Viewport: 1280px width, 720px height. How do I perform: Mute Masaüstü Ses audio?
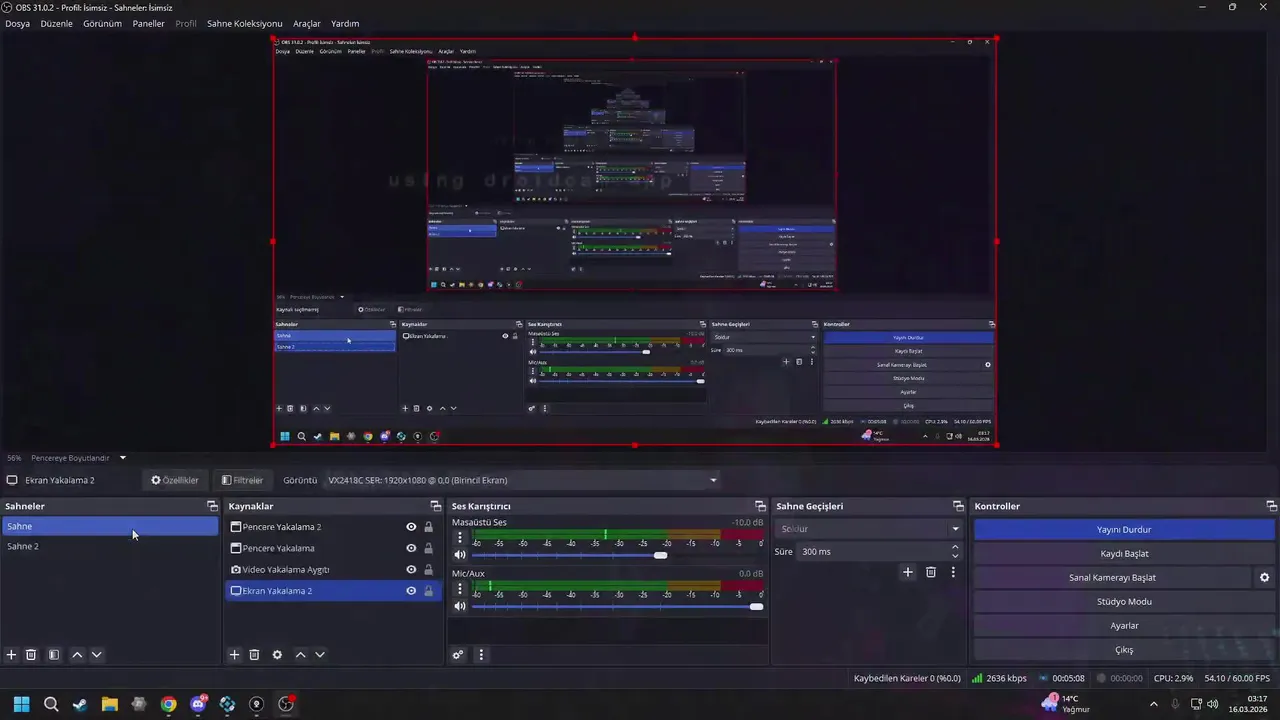point(460,555)
